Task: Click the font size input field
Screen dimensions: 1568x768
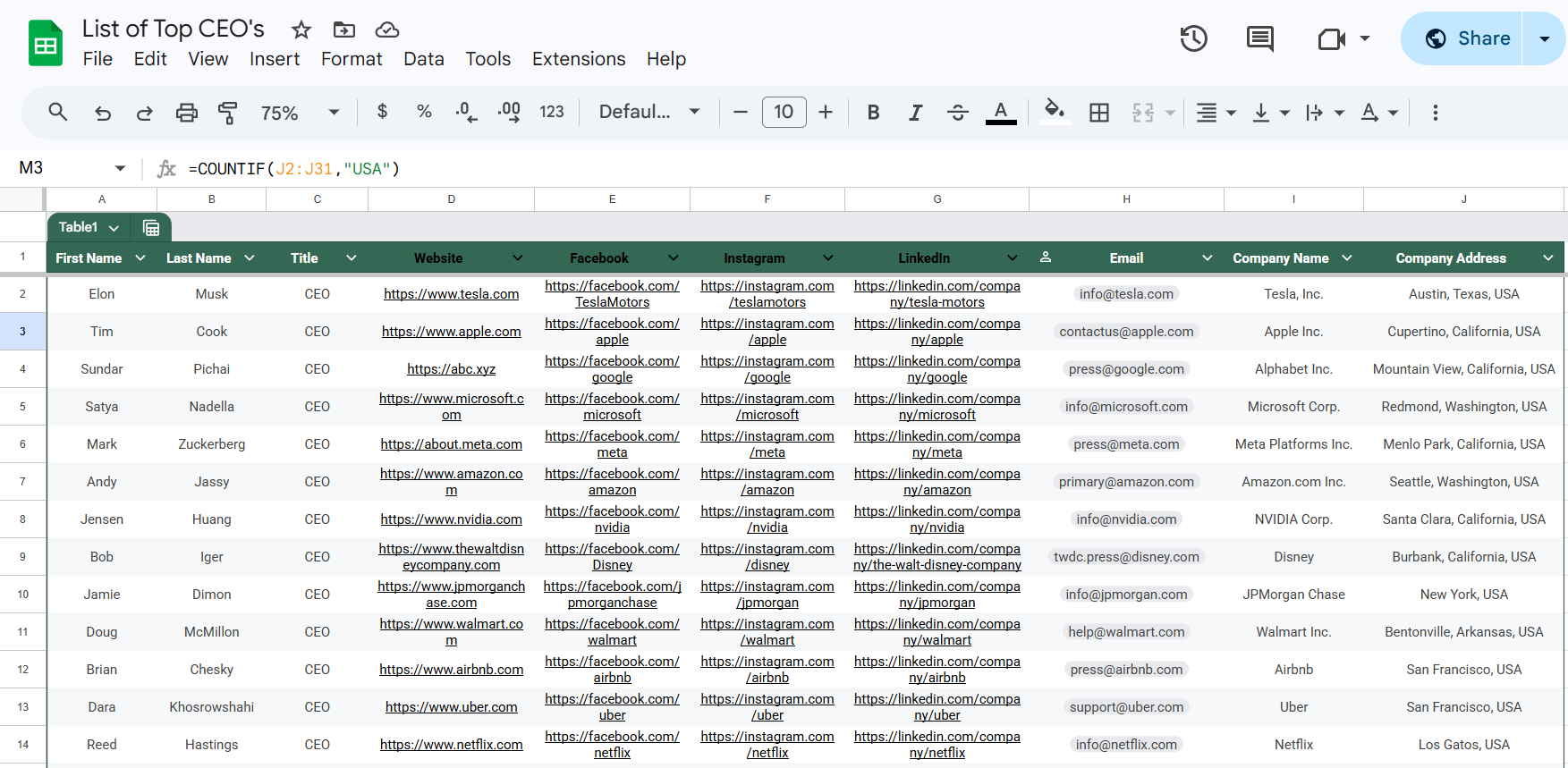Action: (784, 112)
